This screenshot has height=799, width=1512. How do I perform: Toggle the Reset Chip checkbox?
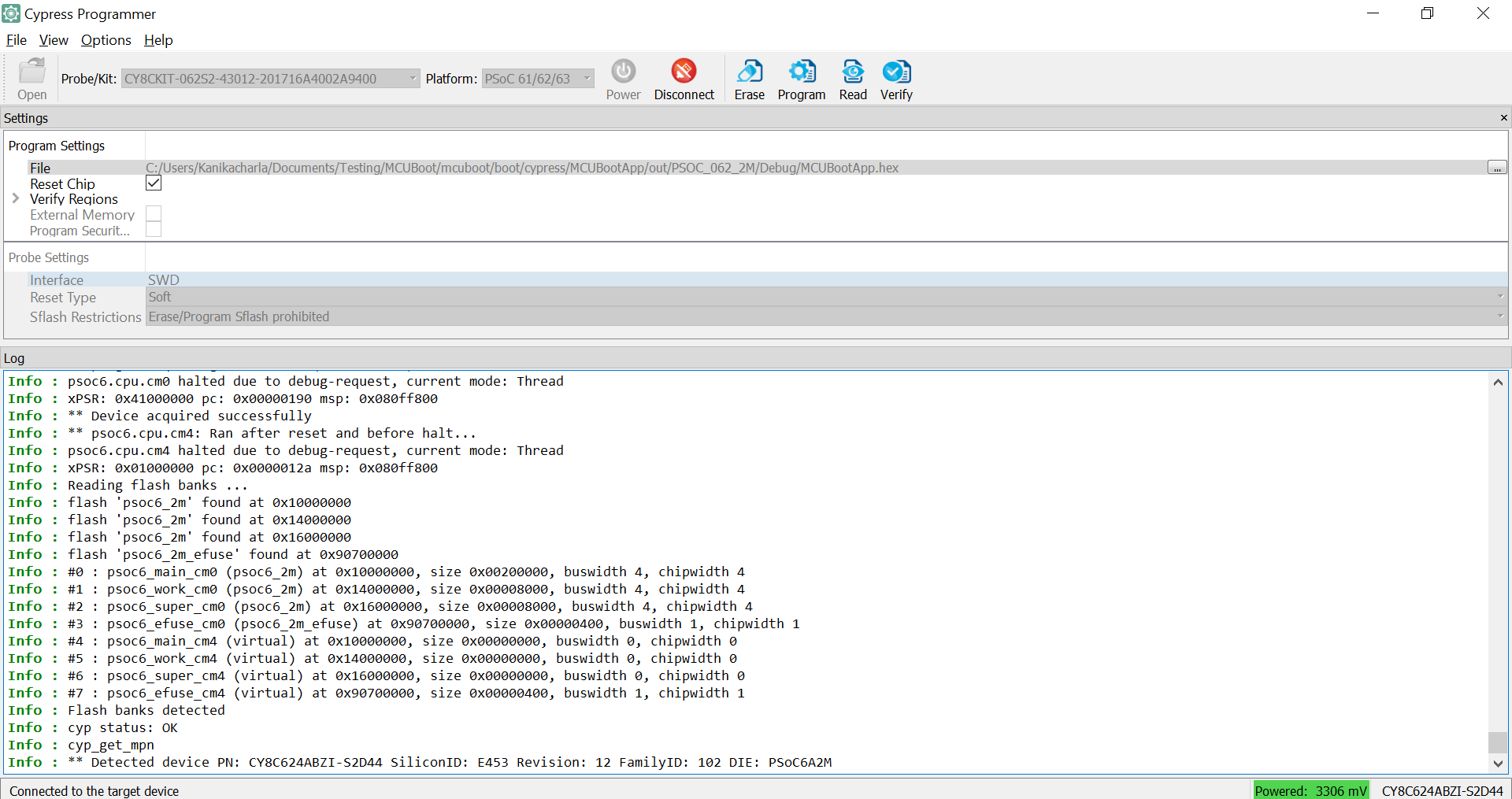pyautogui.click(x=154, y=183)
